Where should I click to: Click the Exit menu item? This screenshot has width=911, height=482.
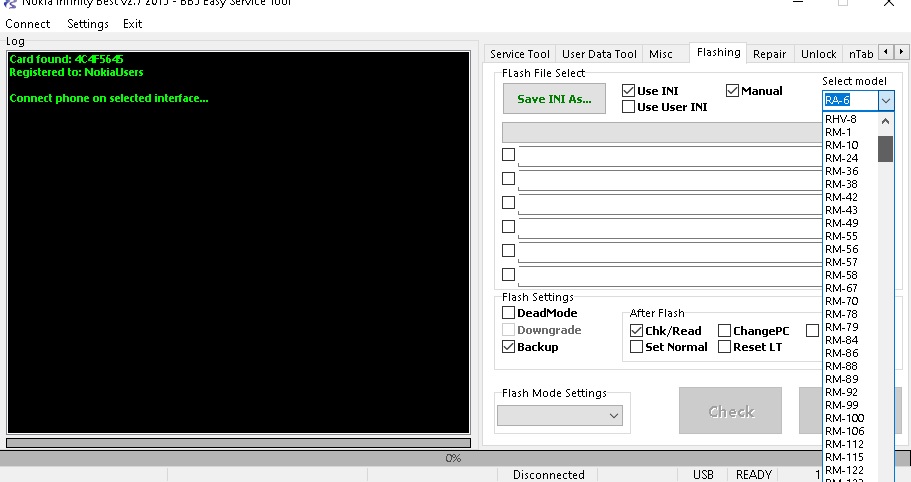tap(132, 24)
